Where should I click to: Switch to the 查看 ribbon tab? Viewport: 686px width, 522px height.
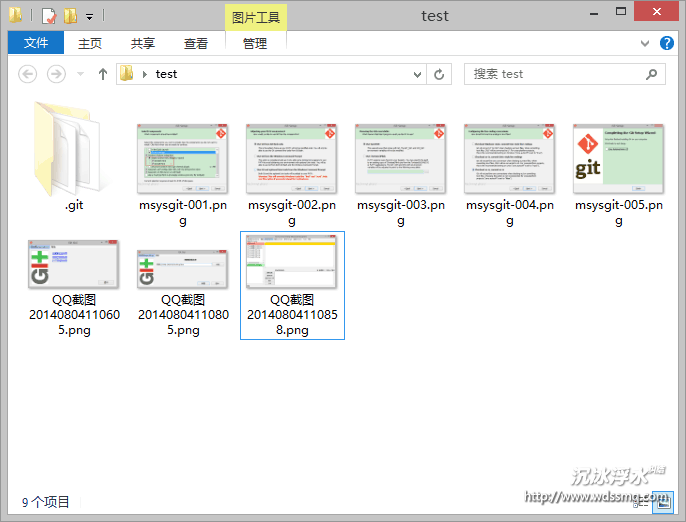(x=196, y=43)
